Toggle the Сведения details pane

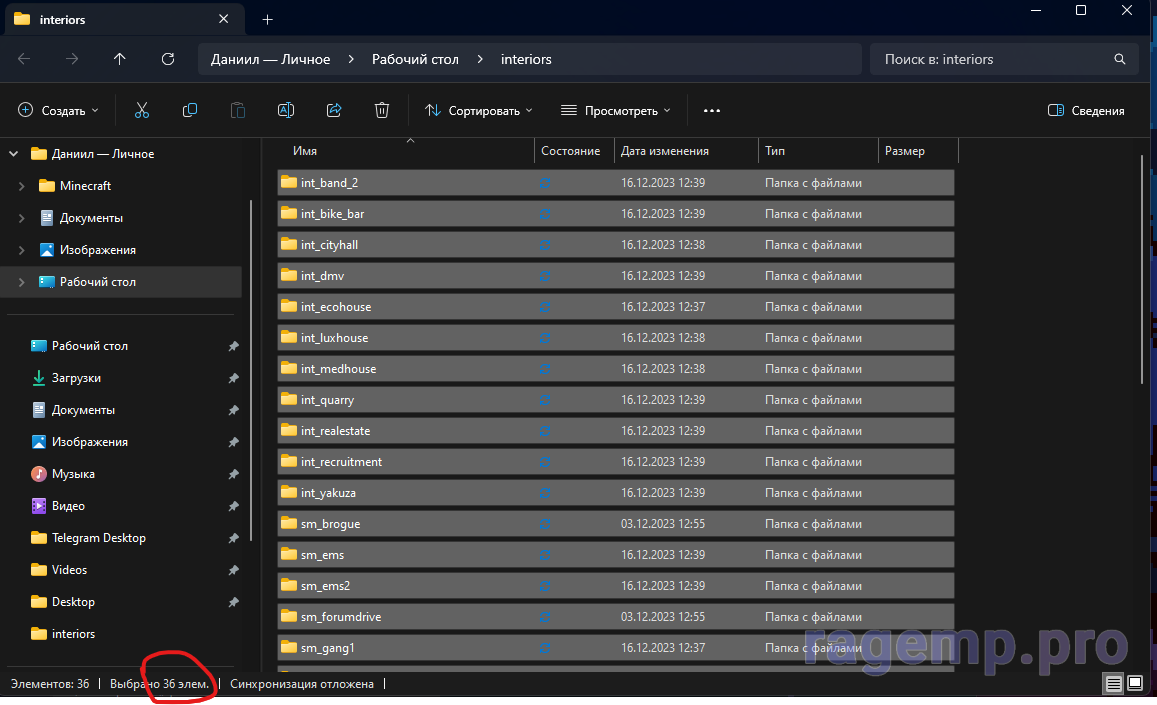point(1086,111)
